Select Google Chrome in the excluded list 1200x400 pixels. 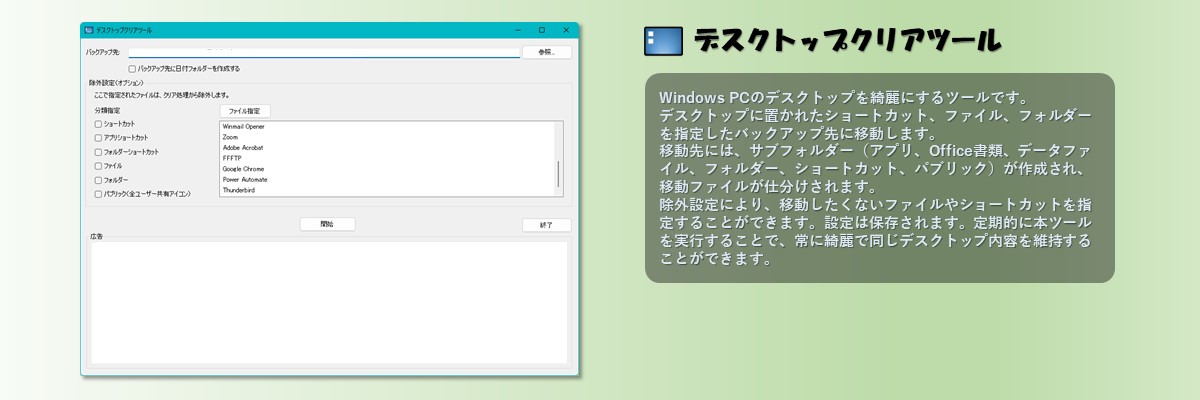tap(243, 169)
